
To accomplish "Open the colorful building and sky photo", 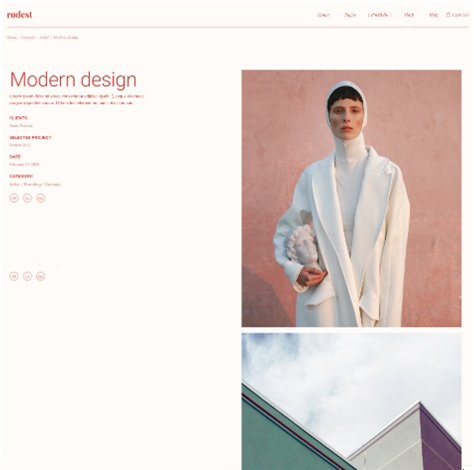I will (x=351, y=401).
